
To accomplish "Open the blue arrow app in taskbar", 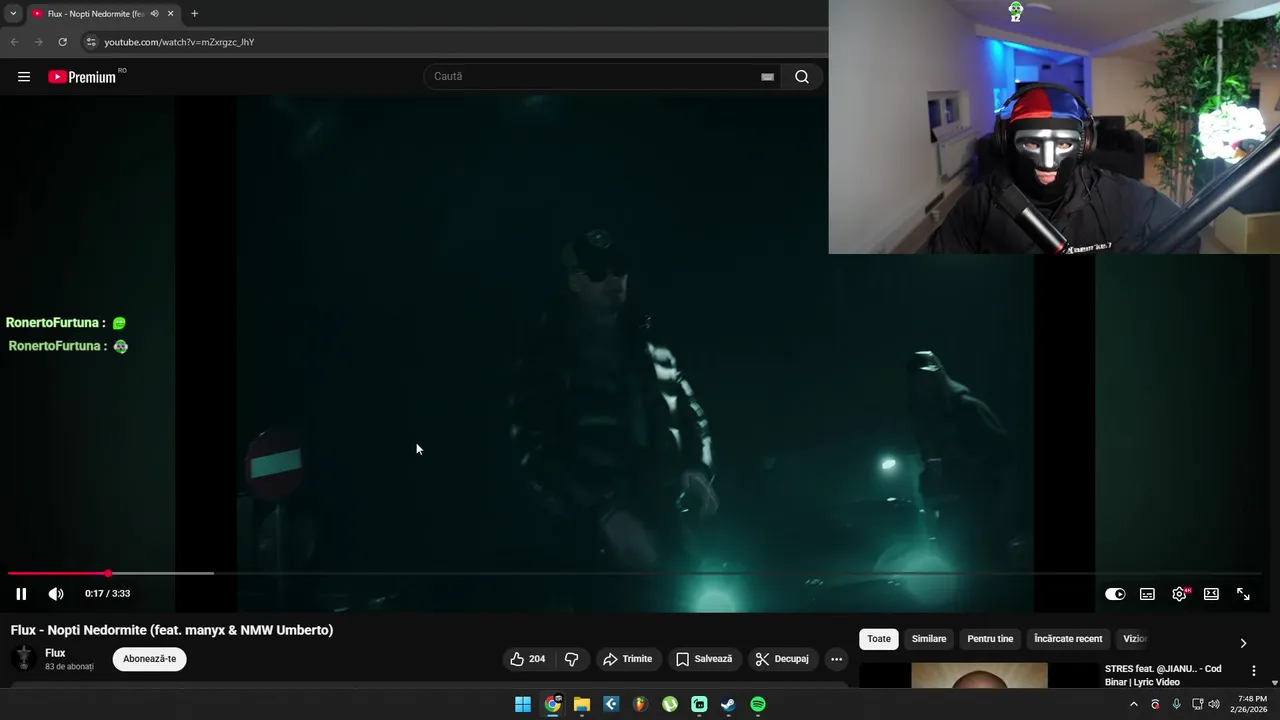I will tap(611, 704).
